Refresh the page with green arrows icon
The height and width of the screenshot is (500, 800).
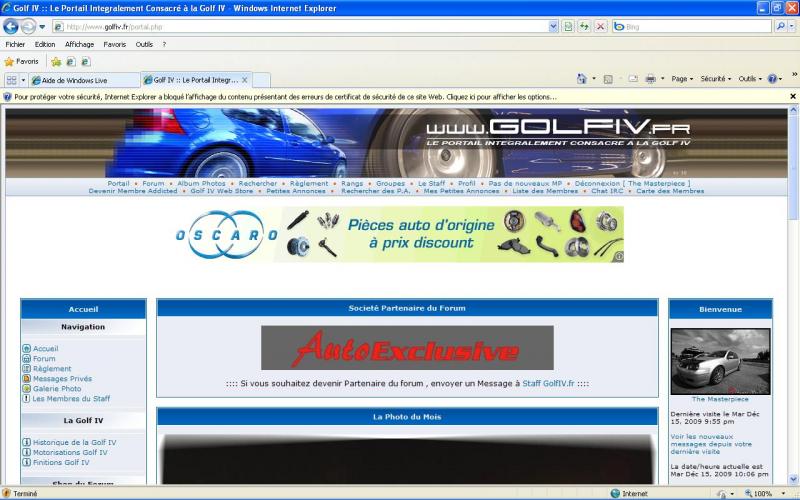tap(584, 27)
